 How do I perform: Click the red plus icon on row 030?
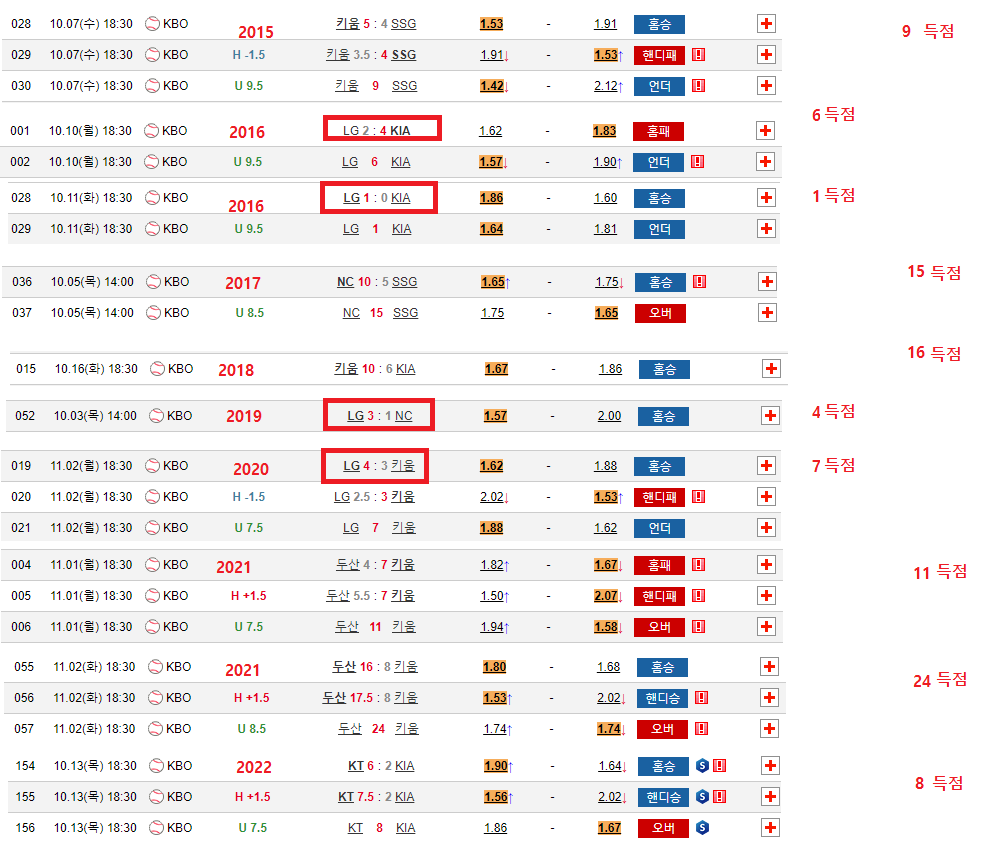pyautogui.click(x=767, y=86)
